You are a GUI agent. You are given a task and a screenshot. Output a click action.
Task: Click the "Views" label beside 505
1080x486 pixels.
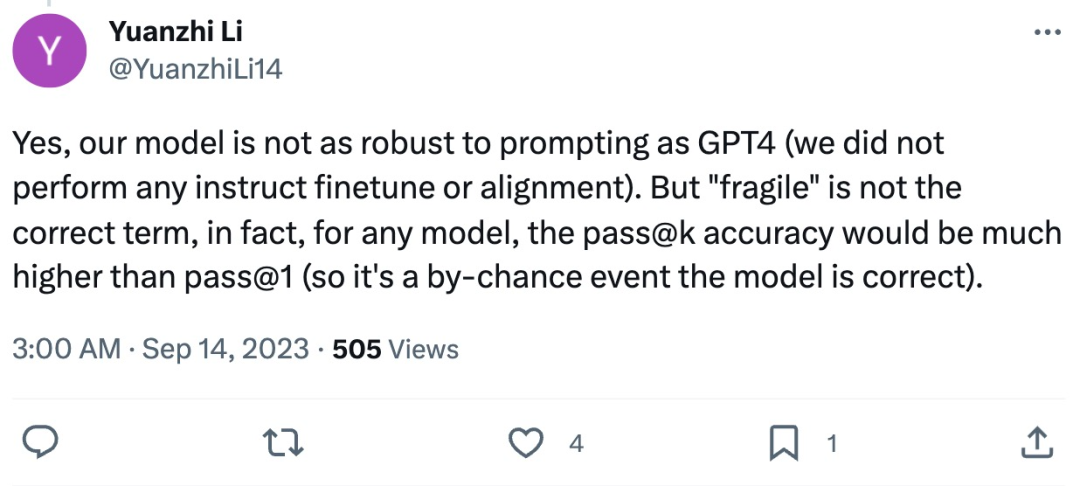pos(422,349)
